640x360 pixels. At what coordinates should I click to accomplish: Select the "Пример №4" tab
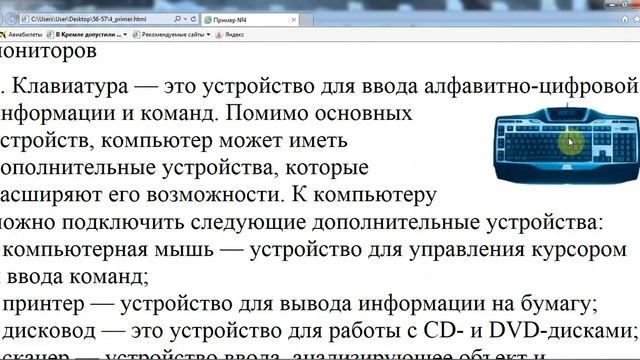coord(250,20)
